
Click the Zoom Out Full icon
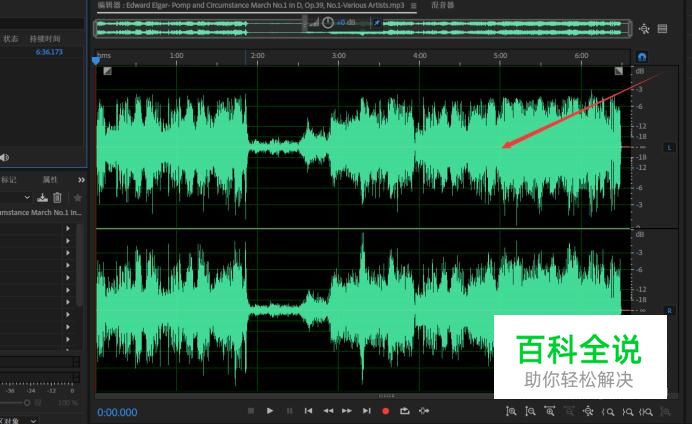(x=588, y=412)
